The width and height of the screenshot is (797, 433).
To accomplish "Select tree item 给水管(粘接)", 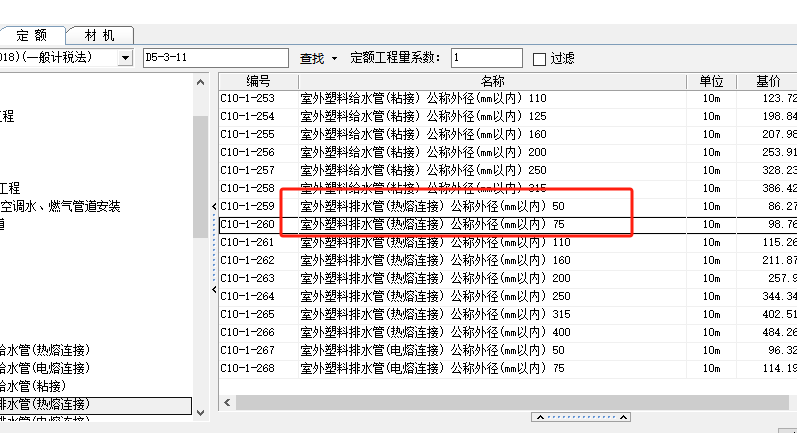I will 33,386.
